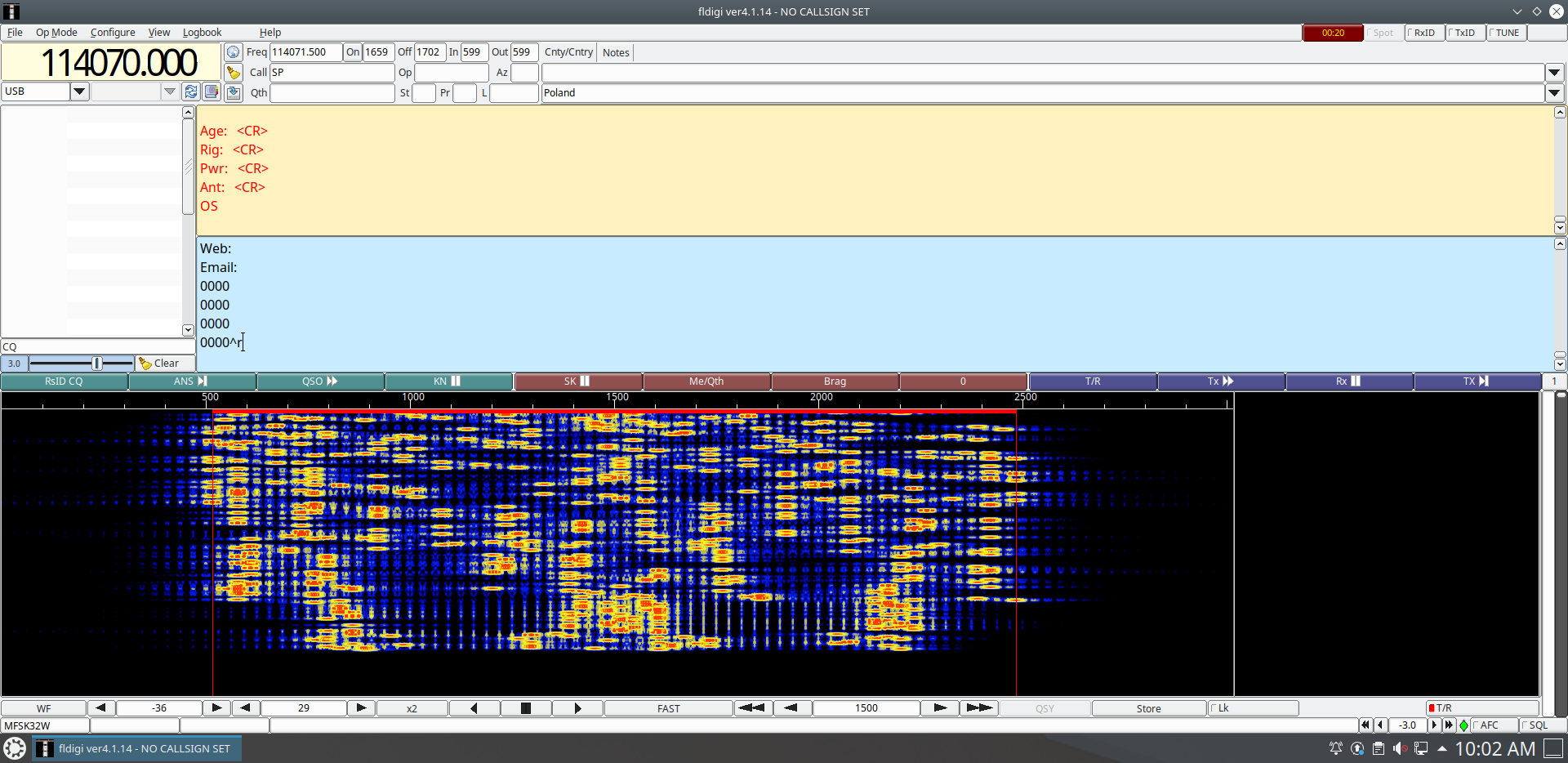The height and width of the screenshot is (763, 1568).
Task: Click the FAST waterfall speed button
Action: point(669,708)
